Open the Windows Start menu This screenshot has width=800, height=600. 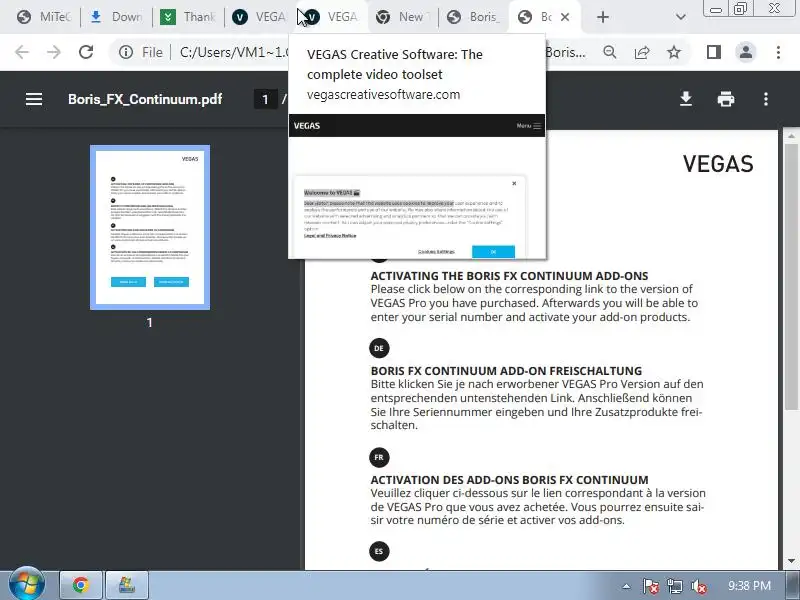(27, 585)
